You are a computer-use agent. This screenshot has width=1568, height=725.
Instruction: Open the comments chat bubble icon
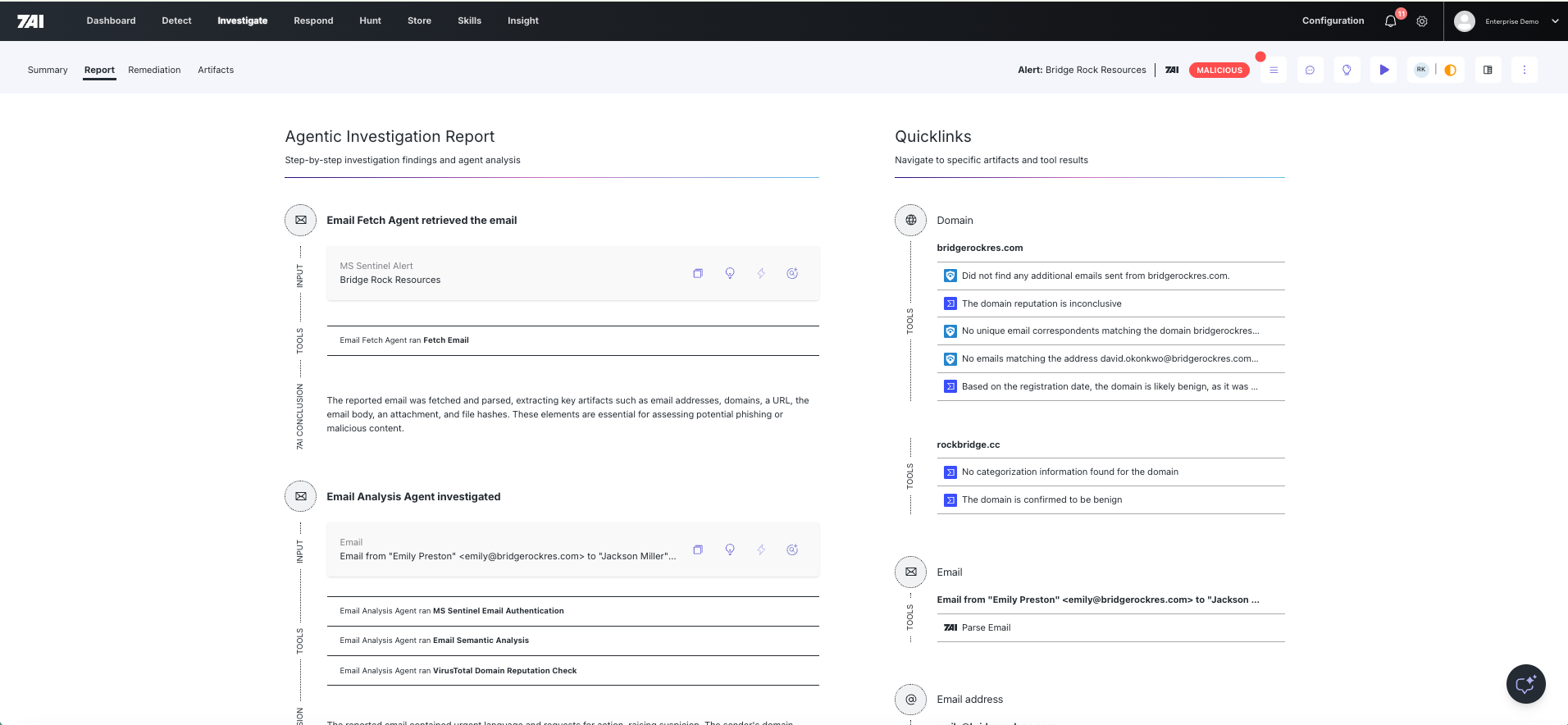(x=1310, y=70)
